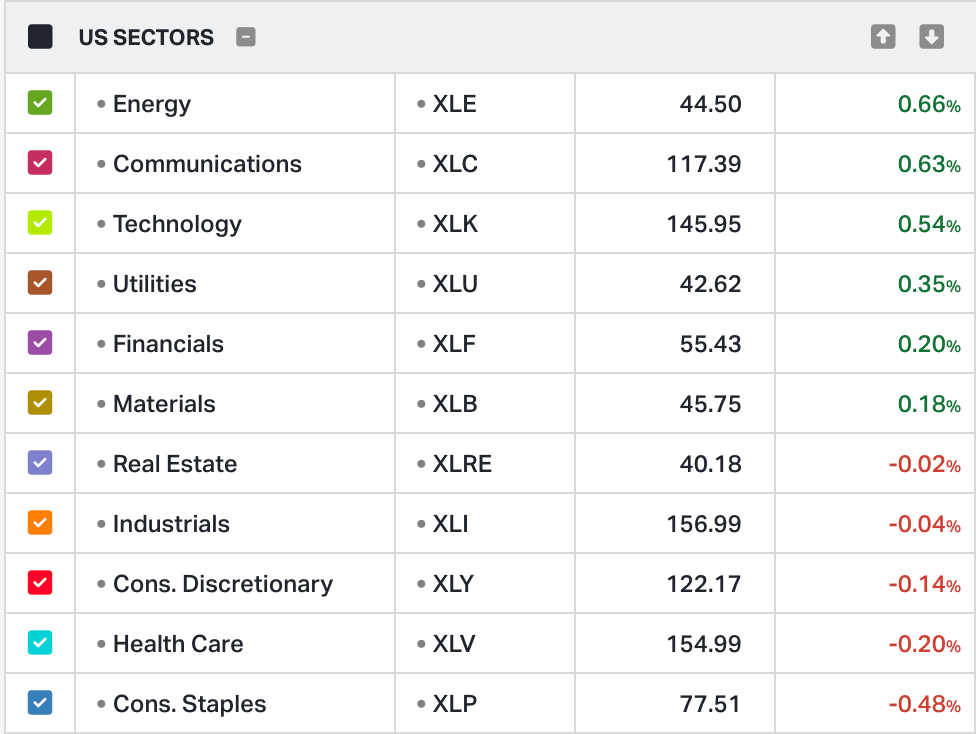Click the sort descending down-arrow icon
976x734 pixels.
coord(931,37)
